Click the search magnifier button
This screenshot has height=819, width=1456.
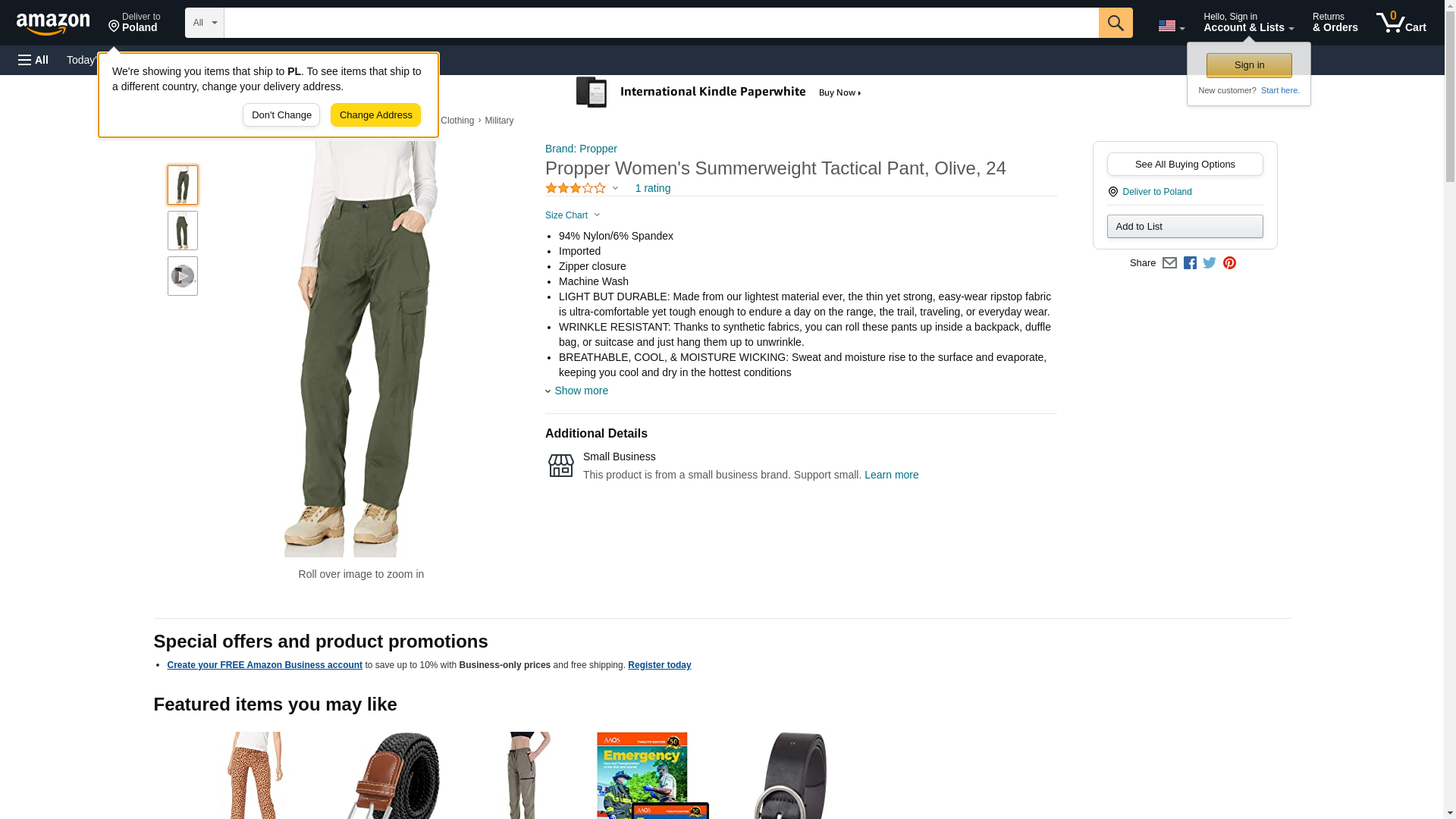coord(1115,23)
